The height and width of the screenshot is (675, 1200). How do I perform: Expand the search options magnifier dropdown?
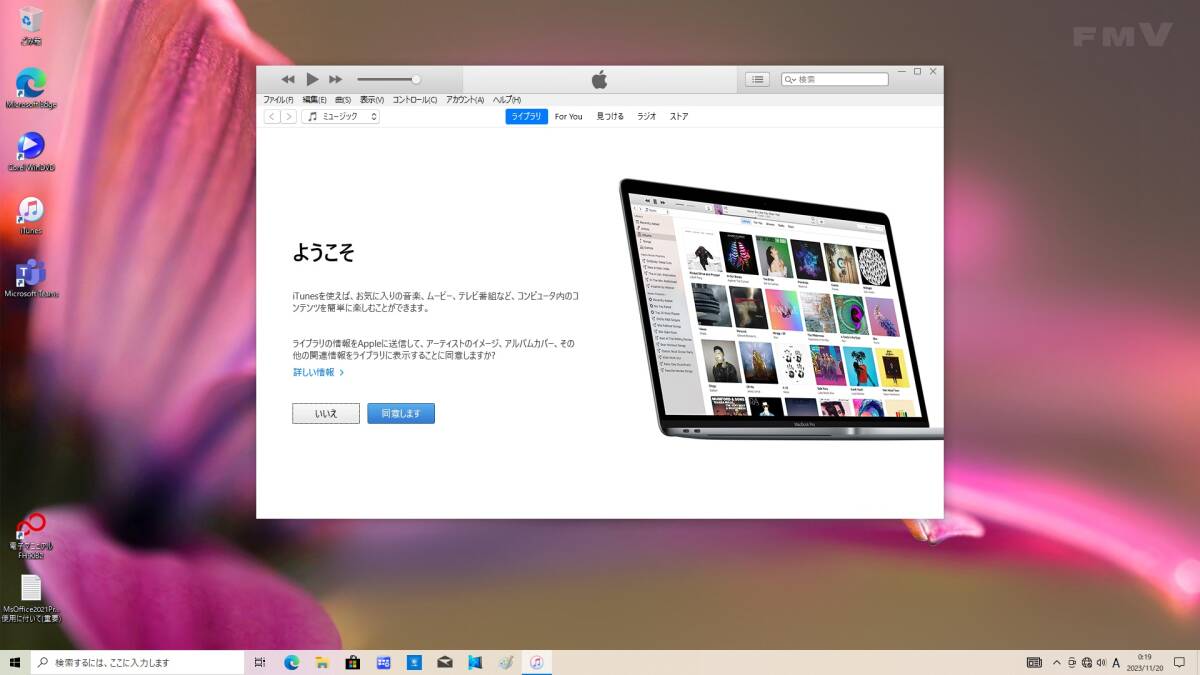tap(790, 79)
